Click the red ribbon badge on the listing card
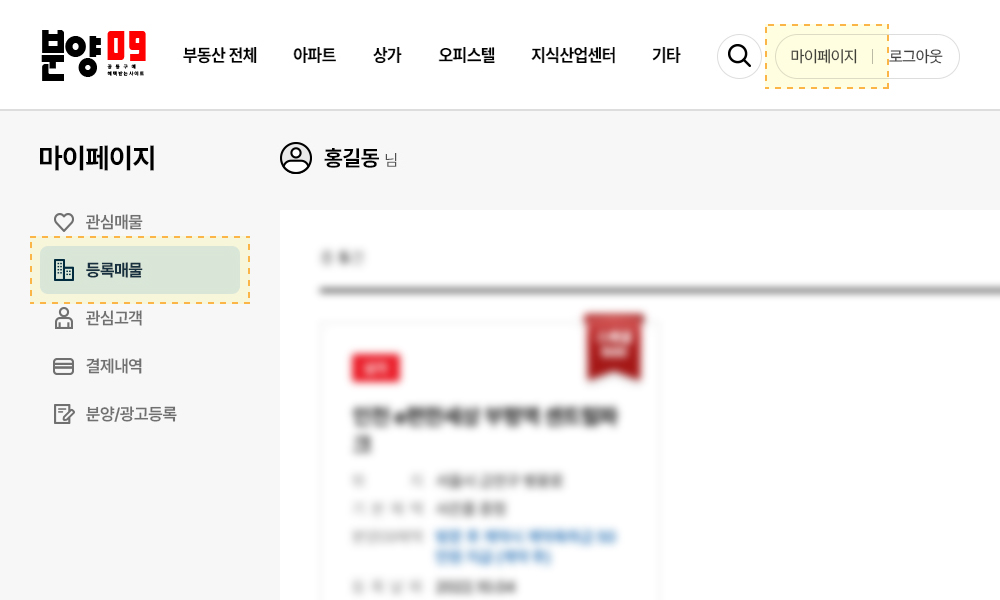Screen dimensions: 1000x600 [x=614, y=346]
